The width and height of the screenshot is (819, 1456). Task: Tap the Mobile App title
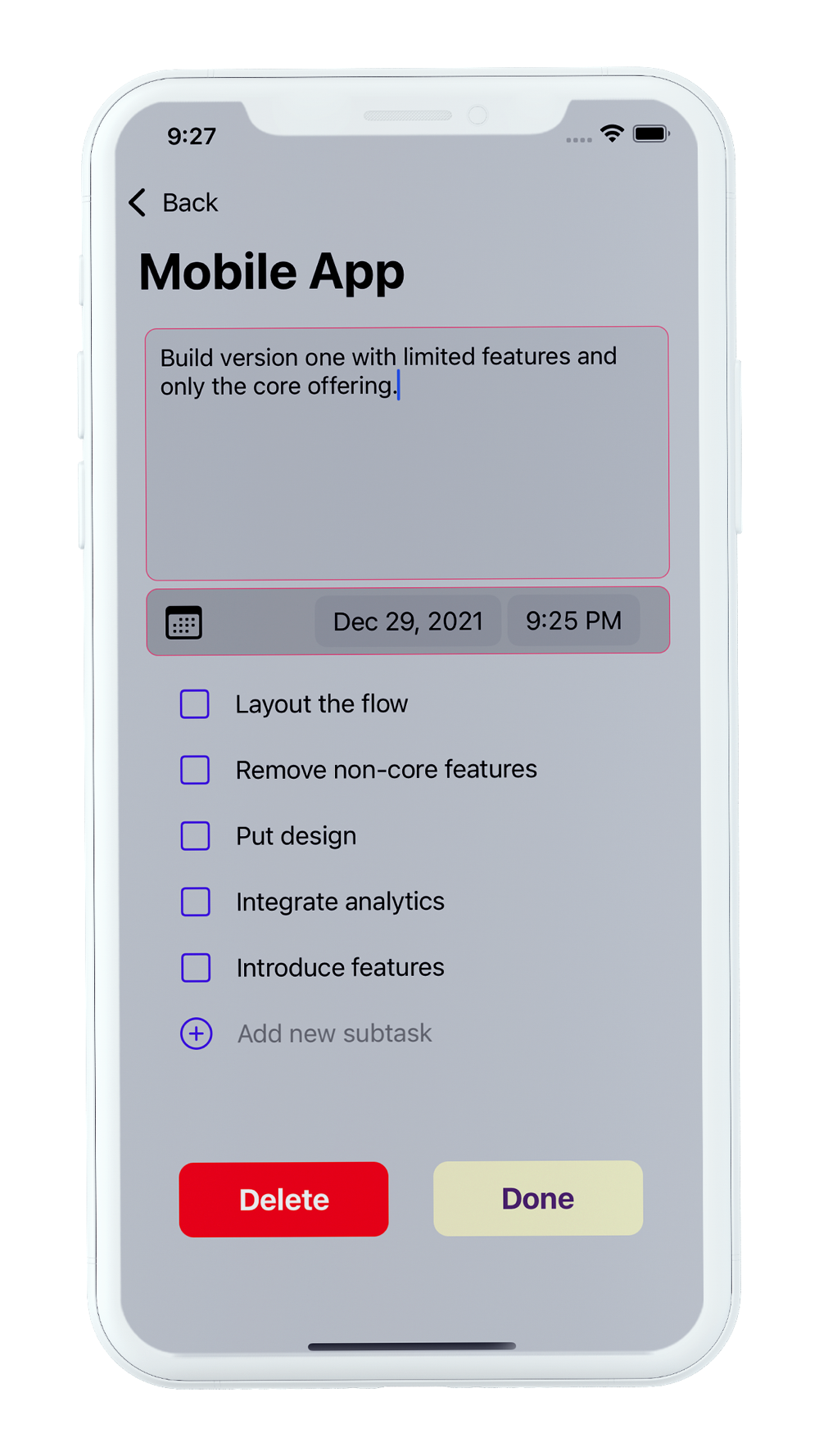pos(272,272)
